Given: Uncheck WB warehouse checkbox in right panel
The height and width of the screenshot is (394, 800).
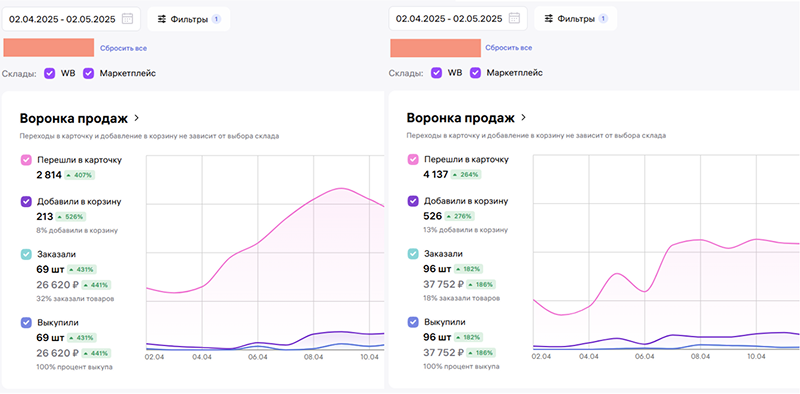Looking at the screenshot, I should click(x=436, y=73).
